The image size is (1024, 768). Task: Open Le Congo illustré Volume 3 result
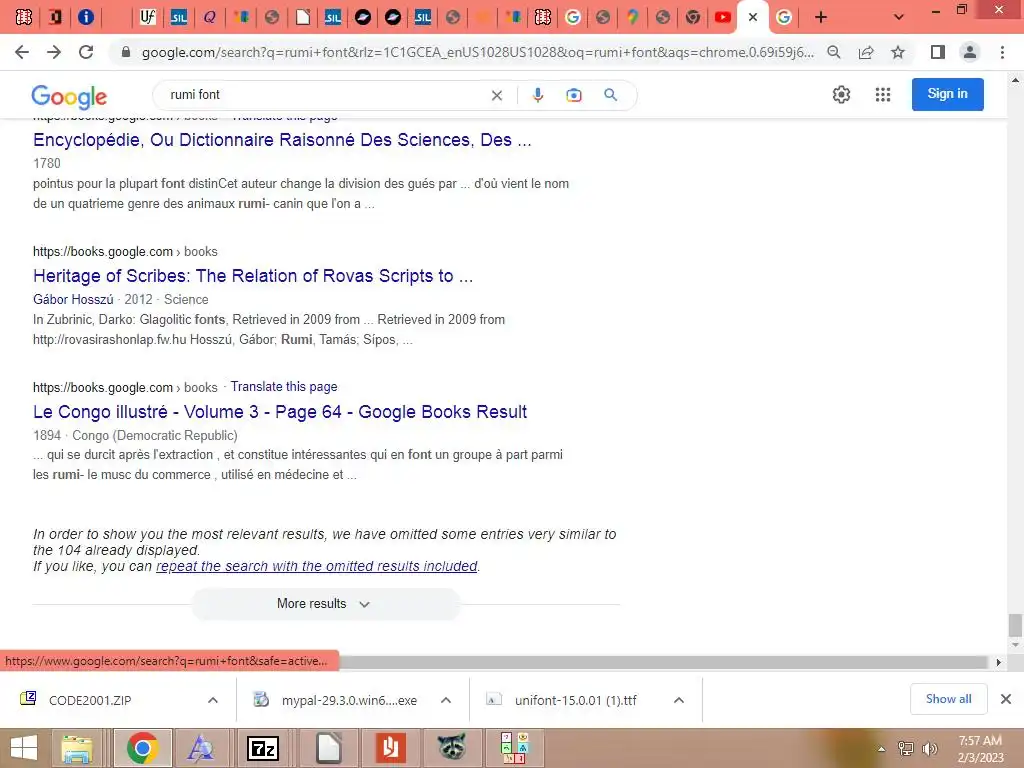pos(280,412)
